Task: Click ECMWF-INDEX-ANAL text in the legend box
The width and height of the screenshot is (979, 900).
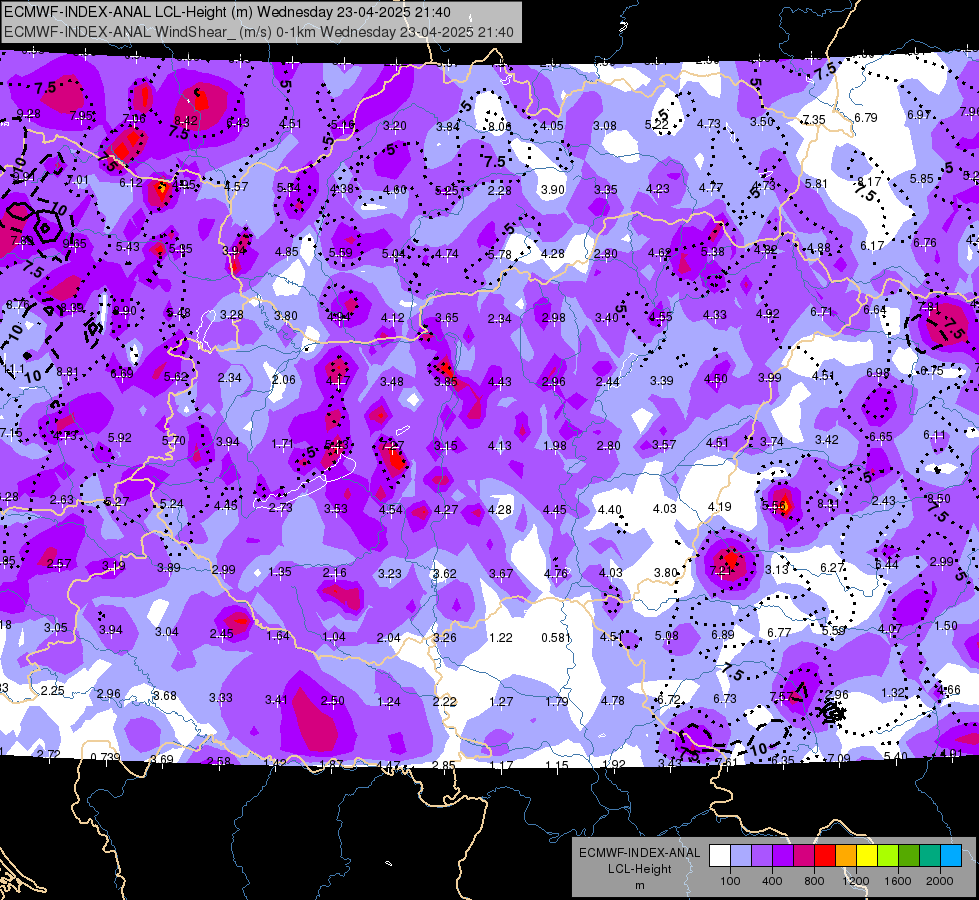Action: click(639, 853)
